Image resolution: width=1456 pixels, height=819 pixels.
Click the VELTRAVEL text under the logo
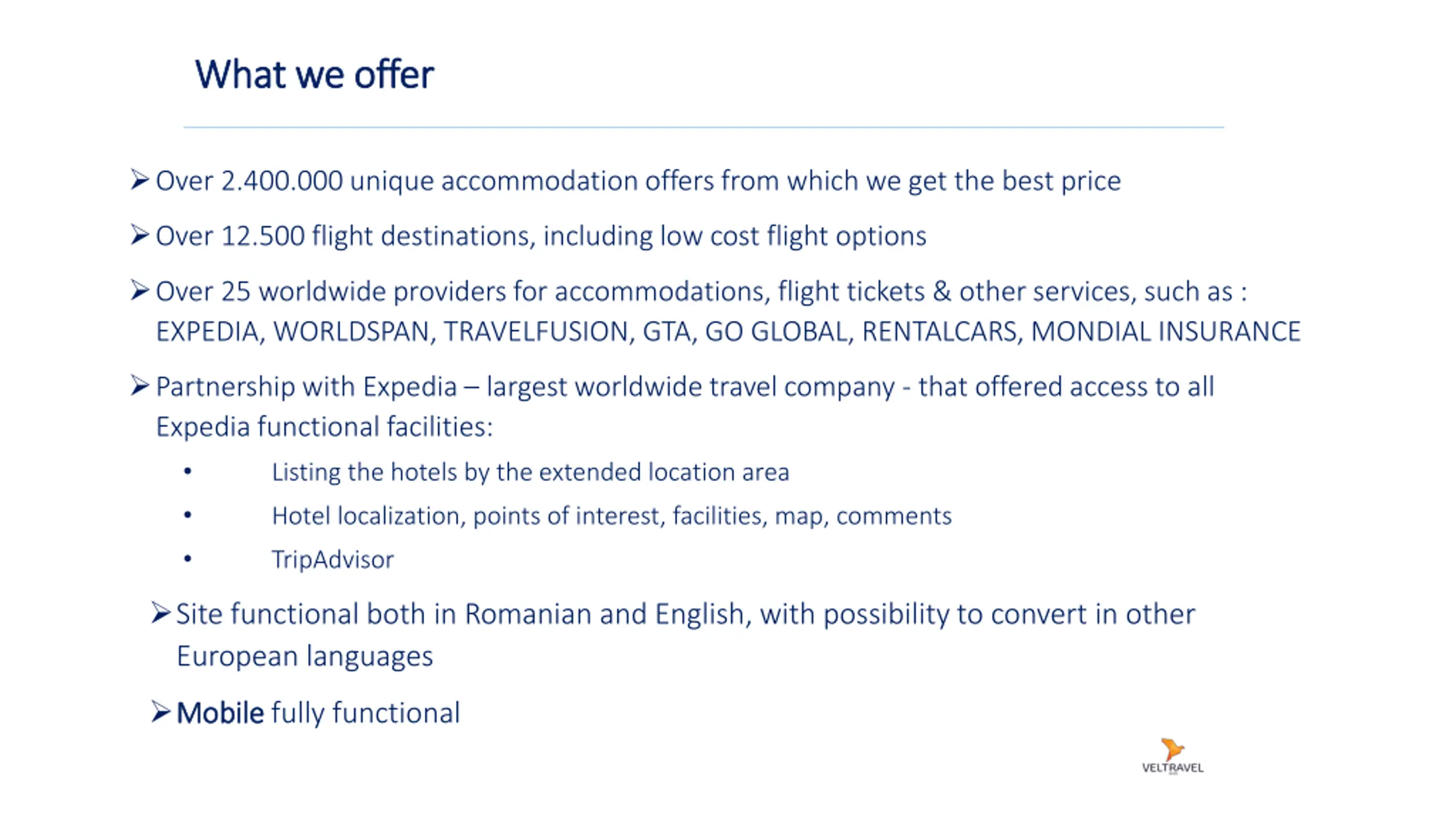click(x=1172, y=768)
